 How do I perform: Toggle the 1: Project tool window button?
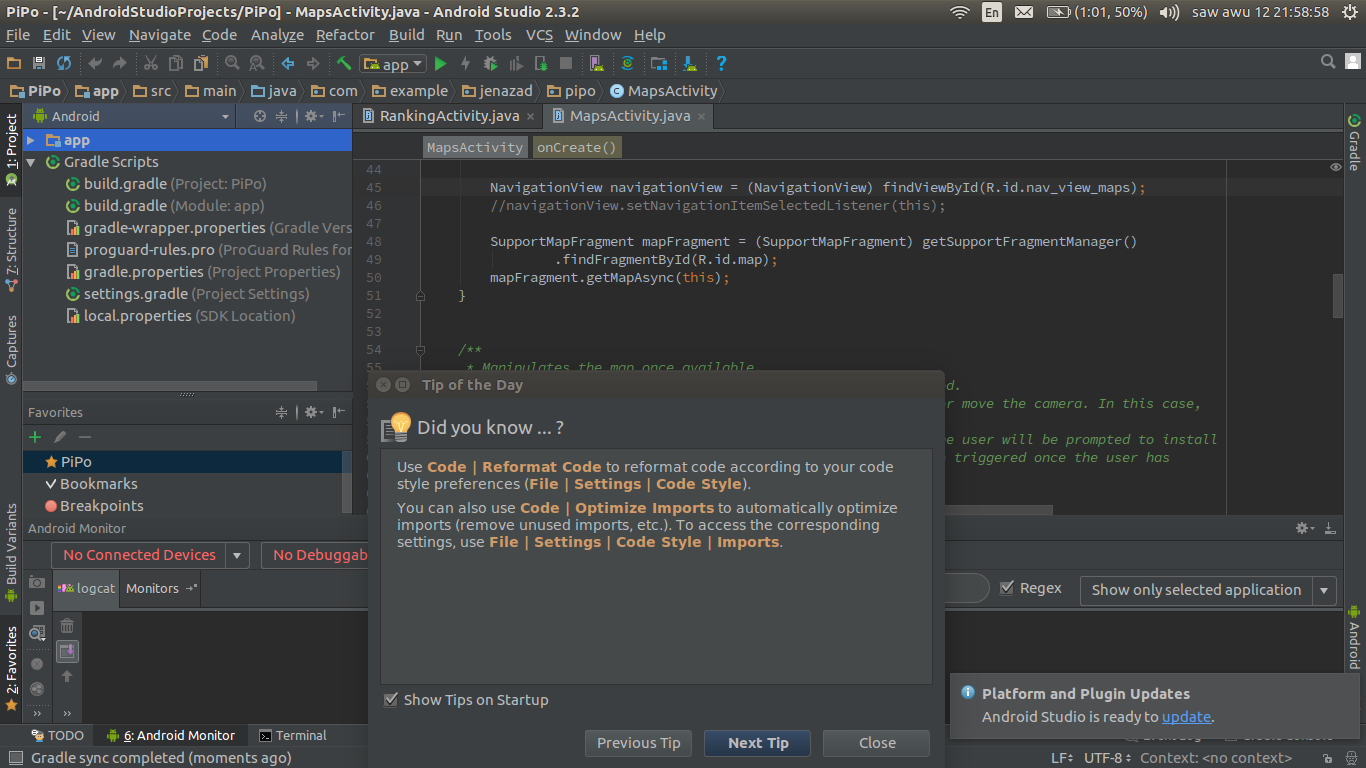[11, 150]
